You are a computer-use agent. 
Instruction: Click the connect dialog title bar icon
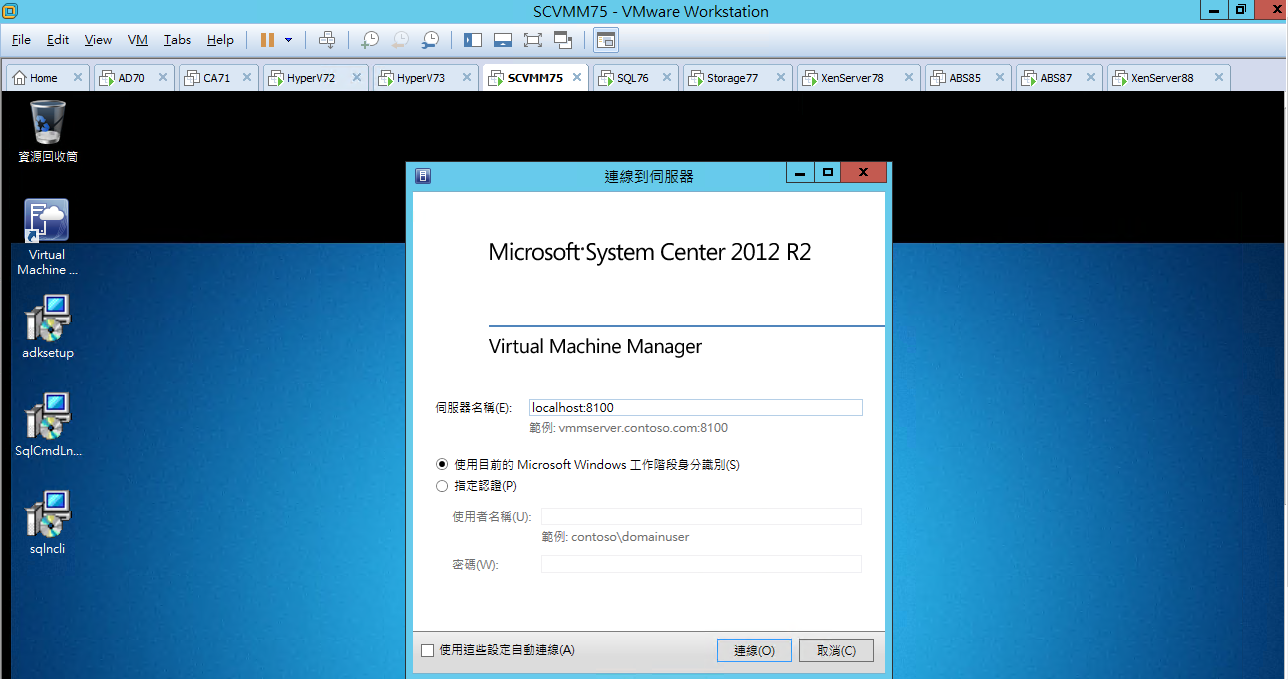click(x=424, y=175)
